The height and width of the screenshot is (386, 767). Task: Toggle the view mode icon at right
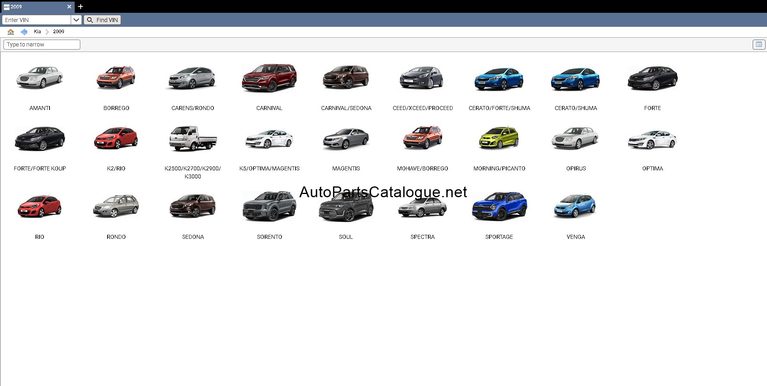tap(758, 45)
